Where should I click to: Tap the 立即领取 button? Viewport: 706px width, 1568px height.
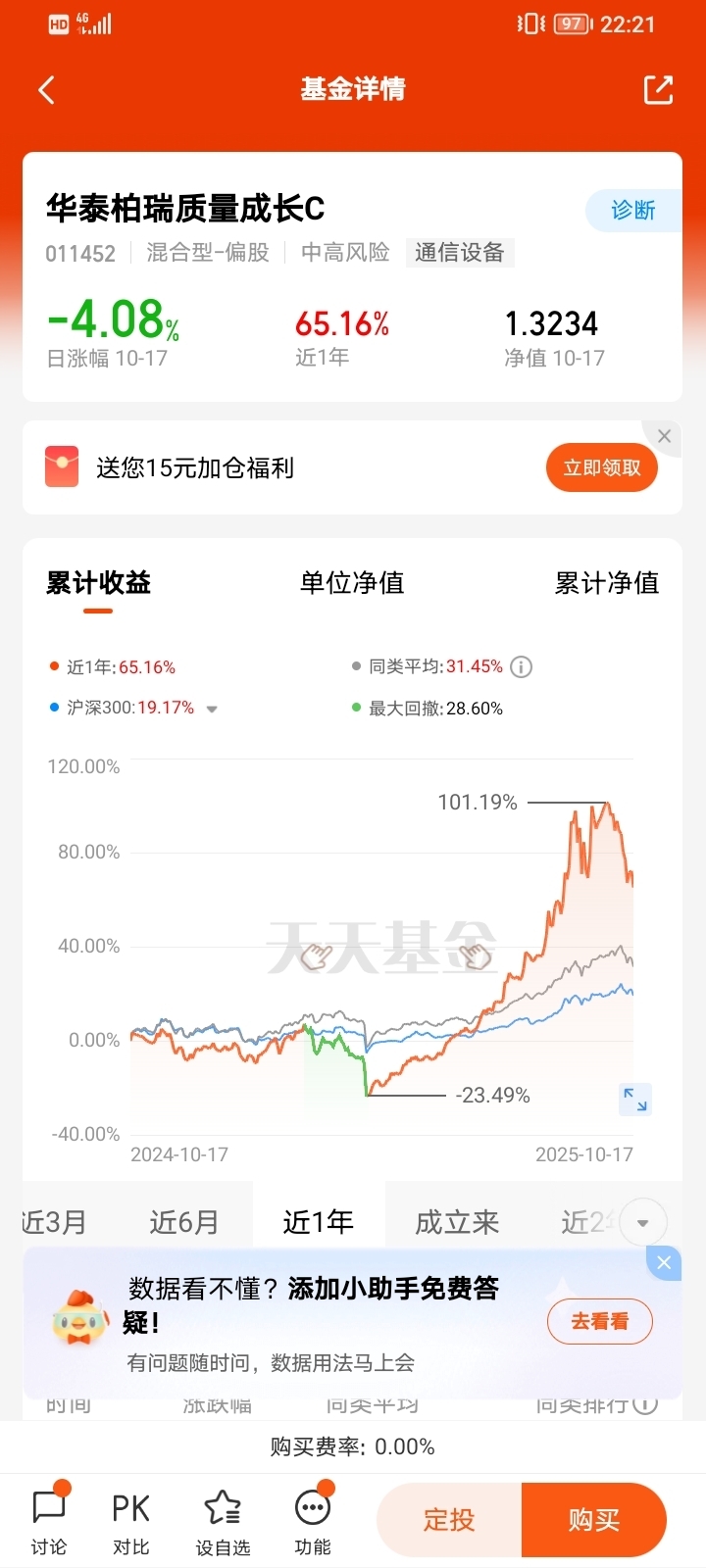(602, 467)
